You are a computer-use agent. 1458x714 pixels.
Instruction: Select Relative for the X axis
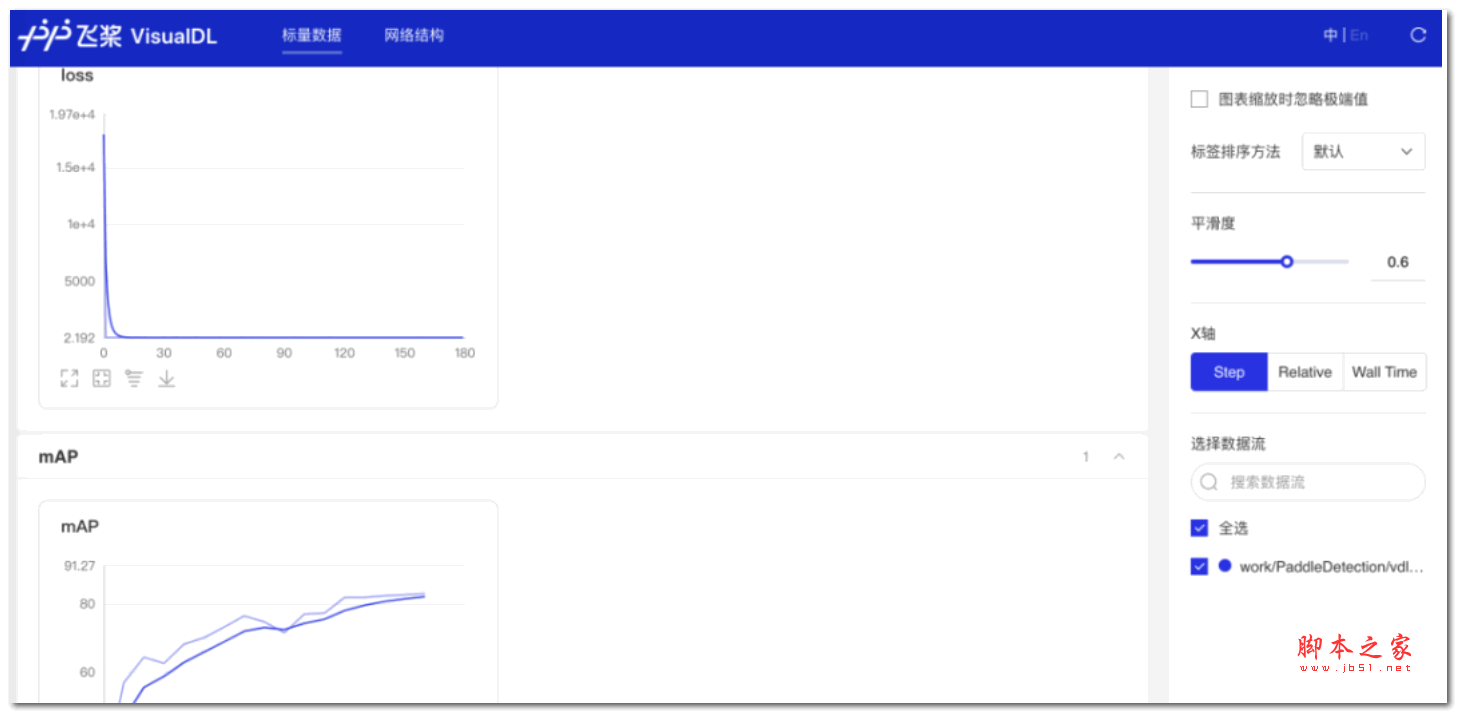click(x=1305, y=372)
